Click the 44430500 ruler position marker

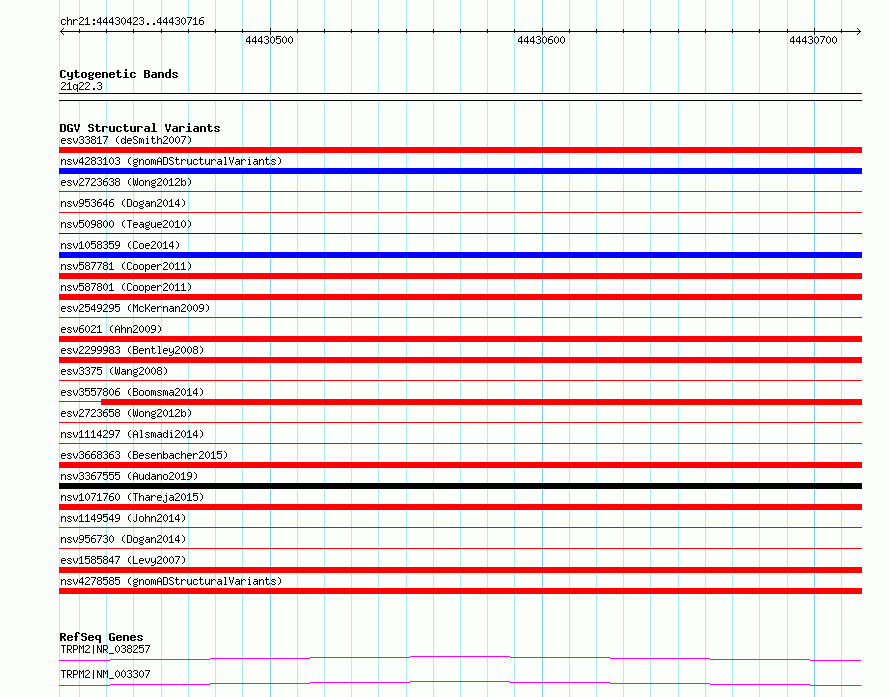tap(270, 40)
